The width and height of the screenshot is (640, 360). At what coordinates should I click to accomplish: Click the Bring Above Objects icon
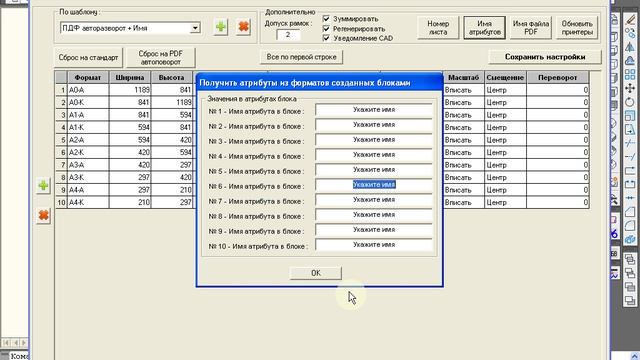point(630,287)
